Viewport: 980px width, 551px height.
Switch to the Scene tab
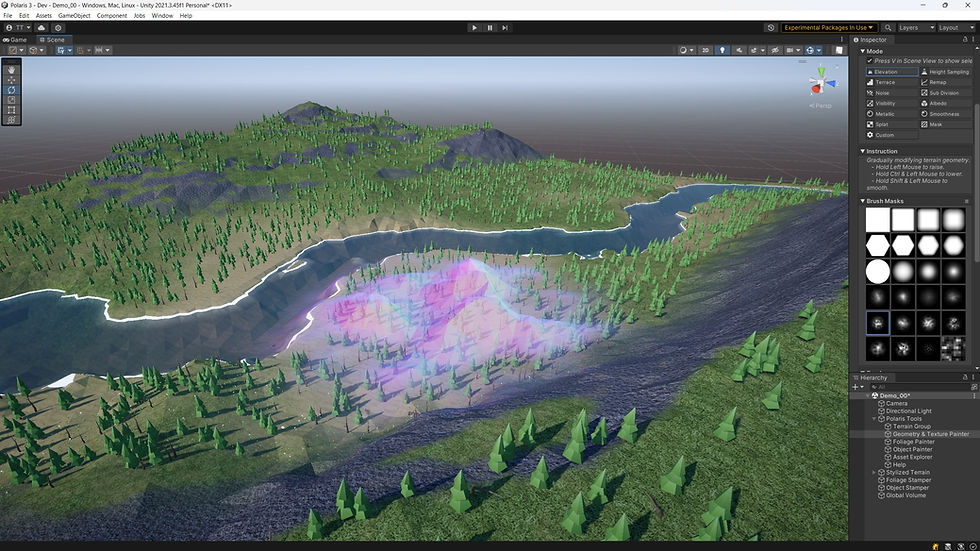click(x=52, y=39)
